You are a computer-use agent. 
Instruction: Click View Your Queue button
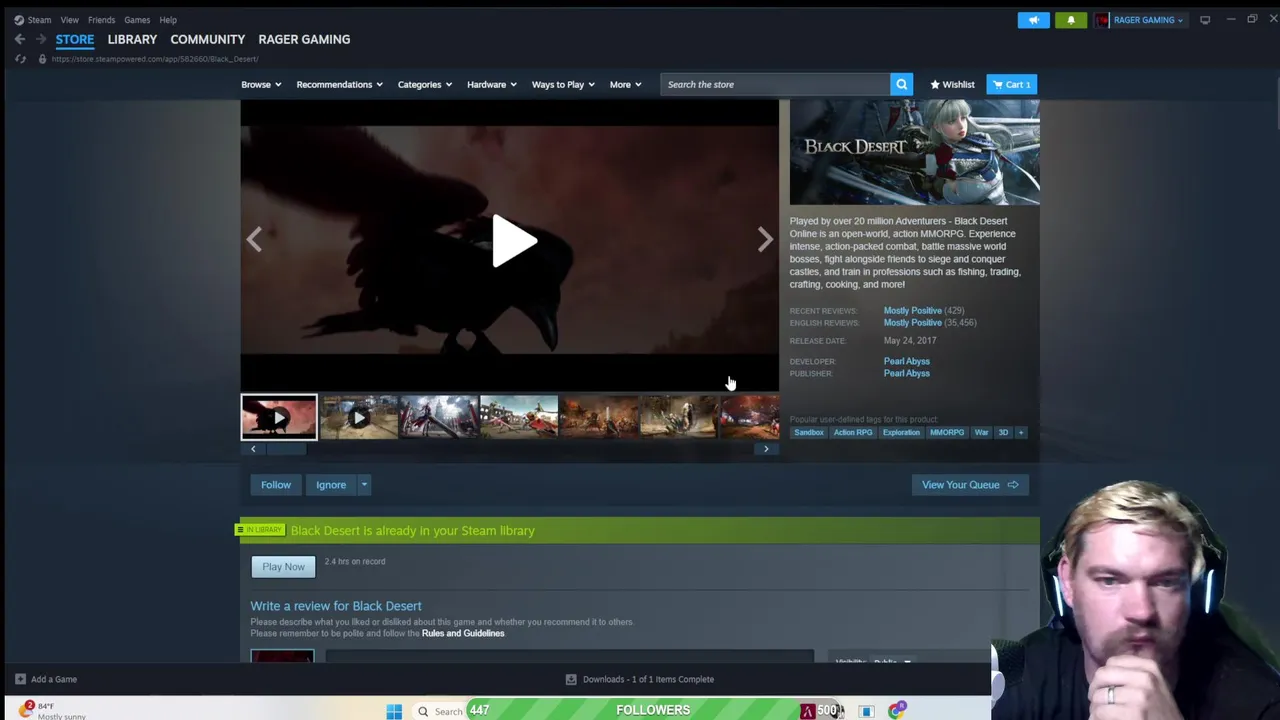pyautogui.click(x=970, y=485)
